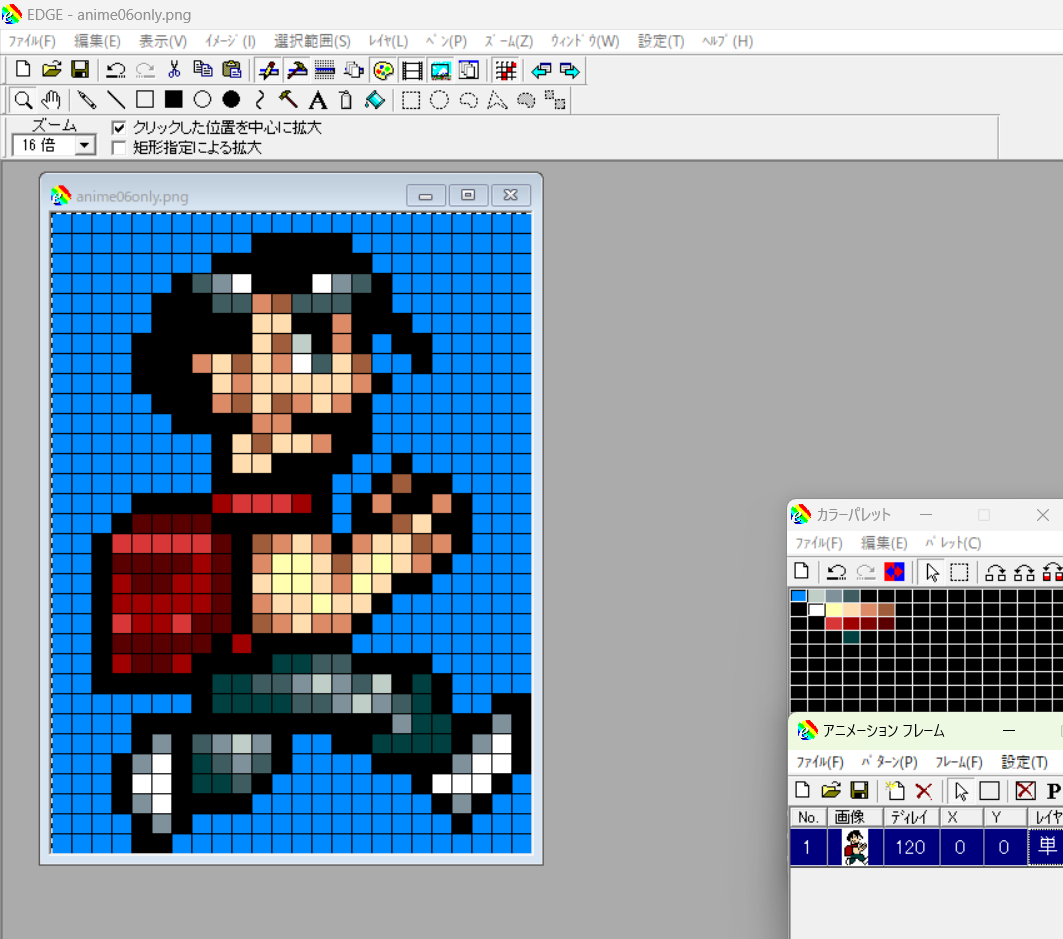The height and width of the screenshot is (939, 1063).
Task: Click the new file icon in main toolbar
Action: (23, 70)
